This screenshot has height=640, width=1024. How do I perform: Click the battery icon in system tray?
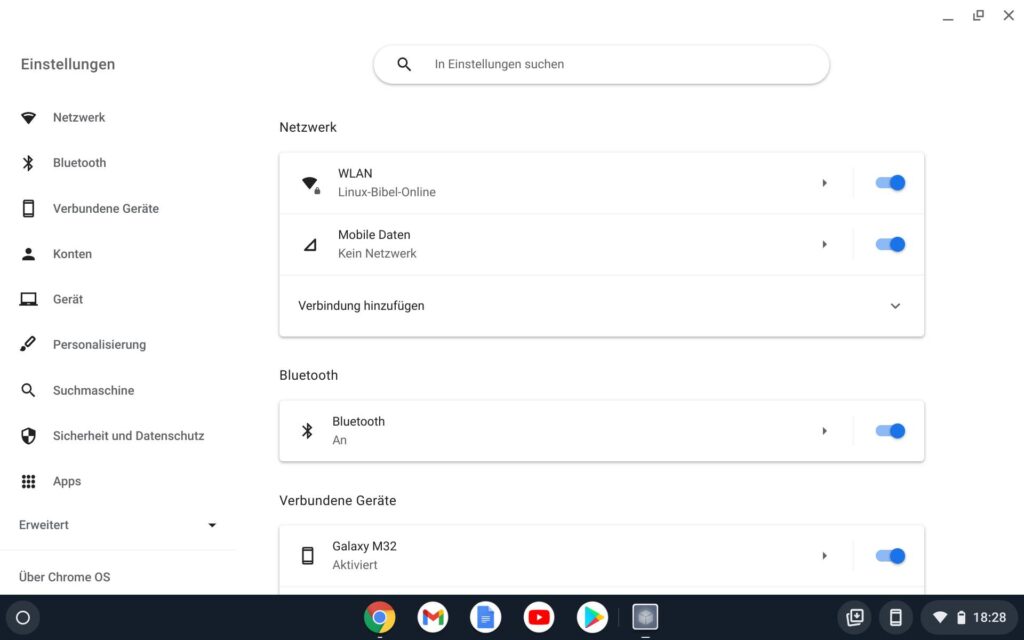(961, 617)
